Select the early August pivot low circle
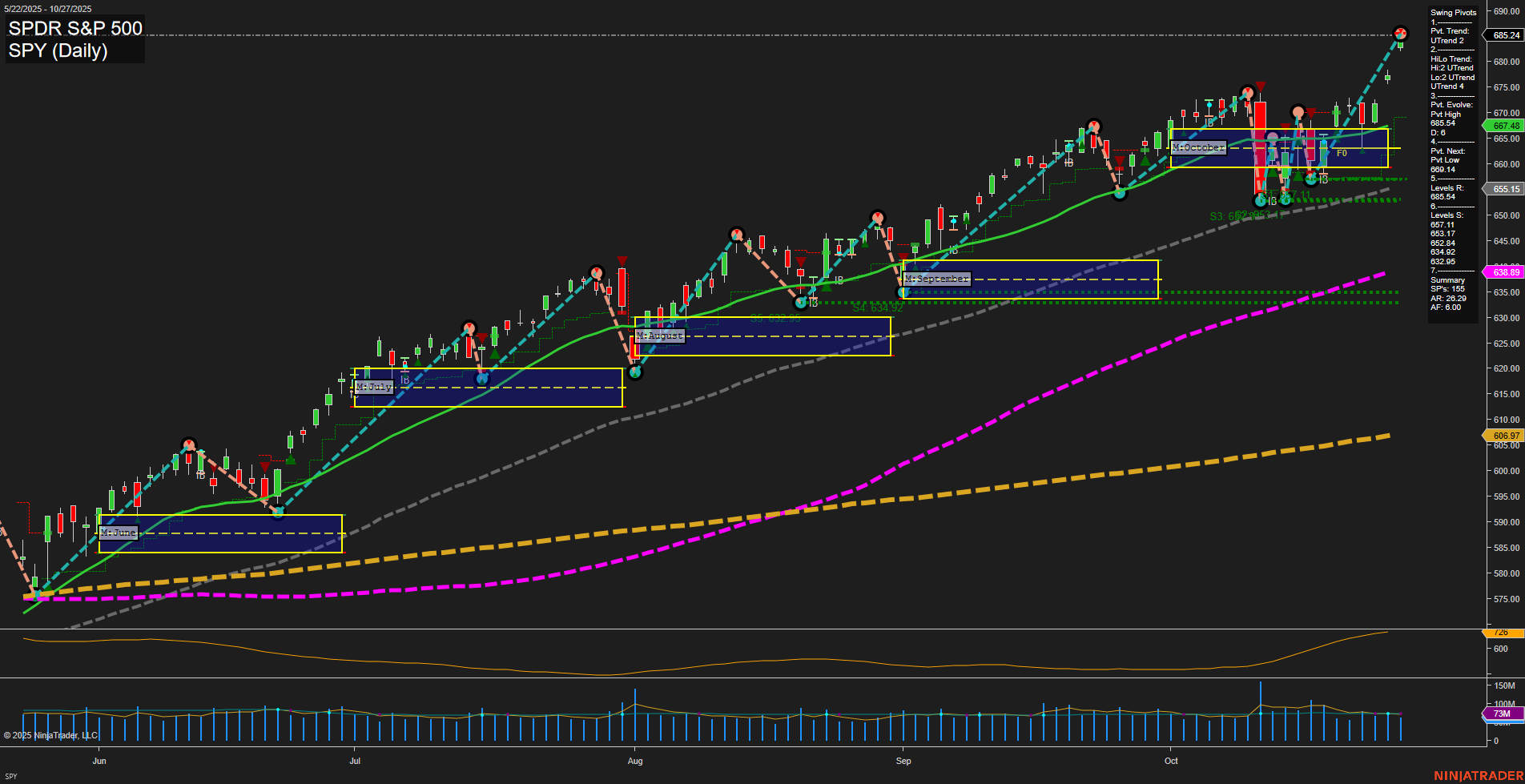This screenshot has height=784, width=1525. coord(635,372)
